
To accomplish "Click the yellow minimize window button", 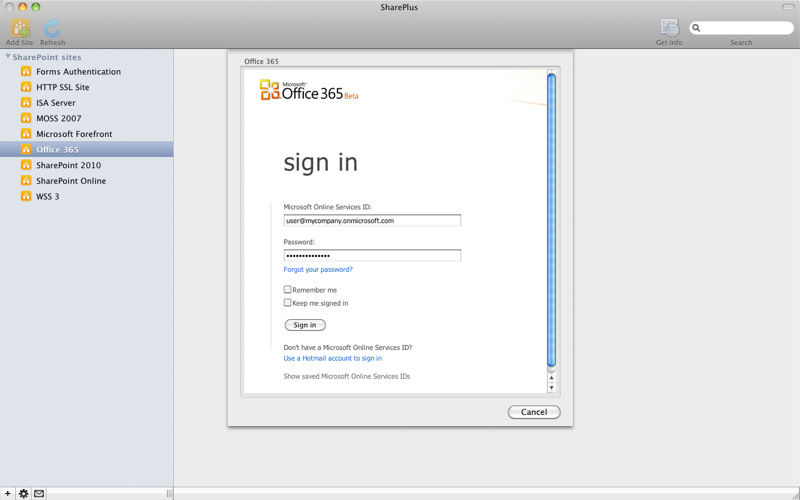I will point(22,7).
